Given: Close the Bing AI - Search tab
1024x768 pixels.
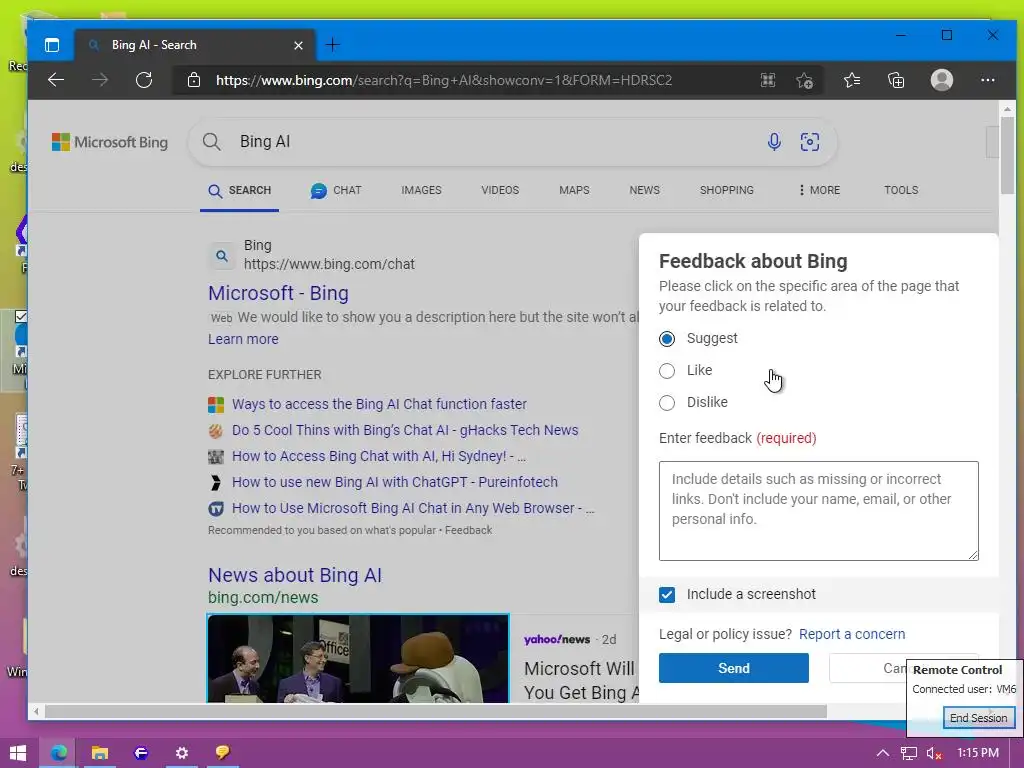Looking at the screenshot, I should [x=298, y=45].
